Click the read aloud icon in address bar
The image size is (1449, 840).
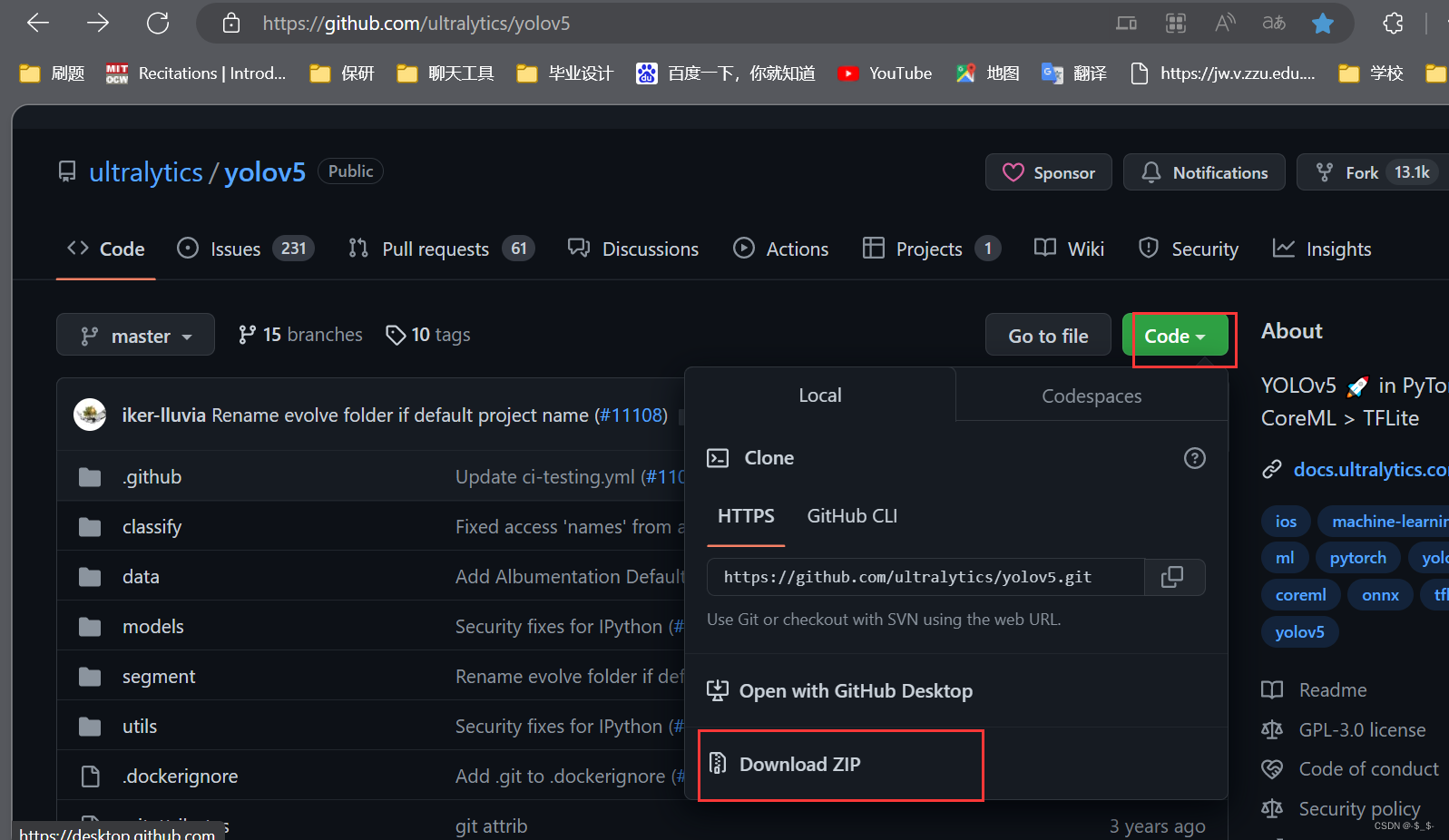[1225, 23]
